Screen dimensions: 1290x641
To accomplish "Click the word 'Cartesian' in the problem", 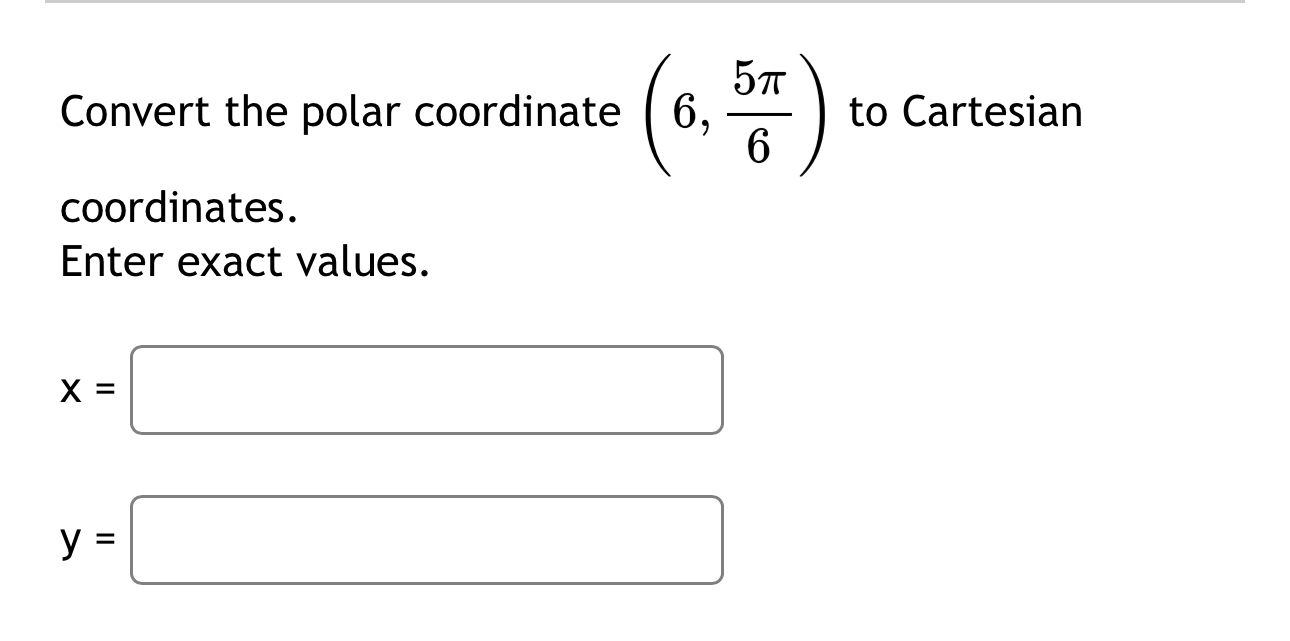I will point(990,111).
